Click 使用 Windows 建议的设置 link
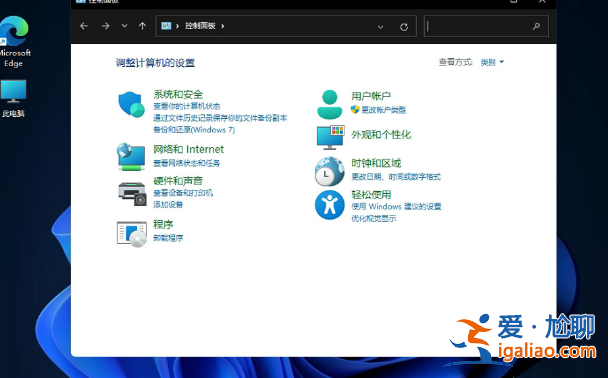Viewport: 608px width, 378px height. [x=396, y=206]
